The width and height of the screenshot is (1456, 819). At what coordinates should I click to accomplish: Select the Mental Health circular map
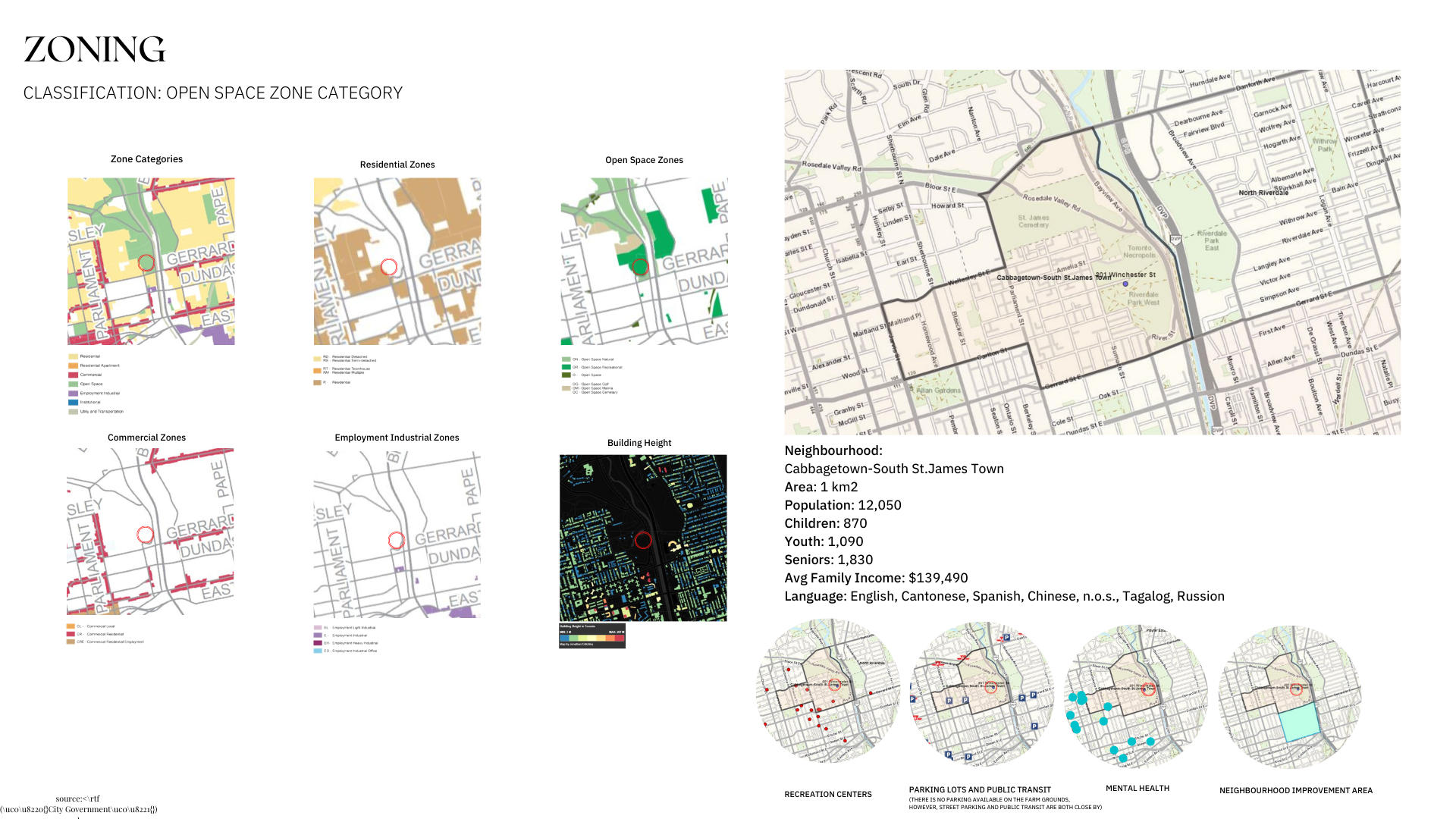click(x=1136, y=696)
